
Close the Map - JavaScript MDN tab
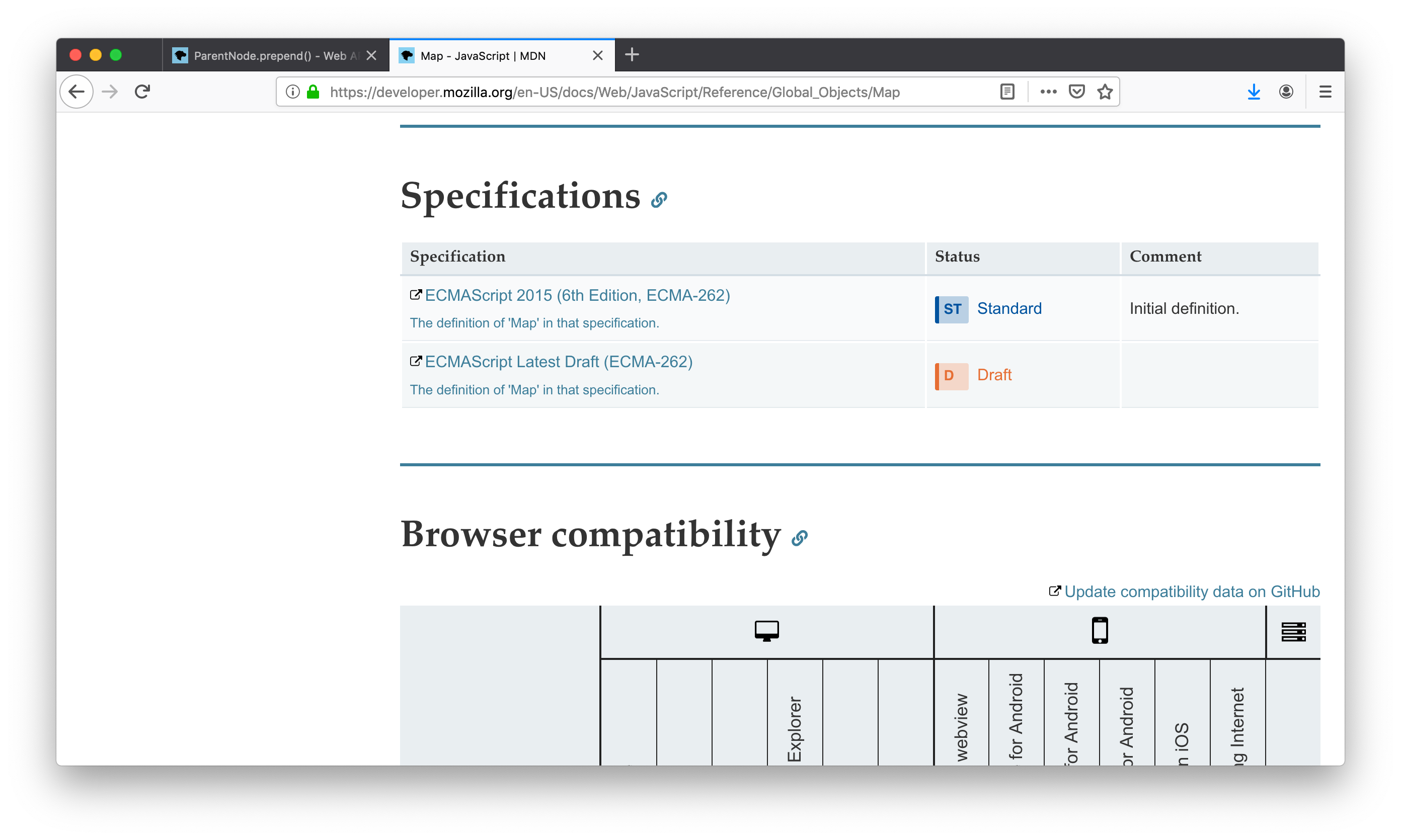[x=597, y=55]
